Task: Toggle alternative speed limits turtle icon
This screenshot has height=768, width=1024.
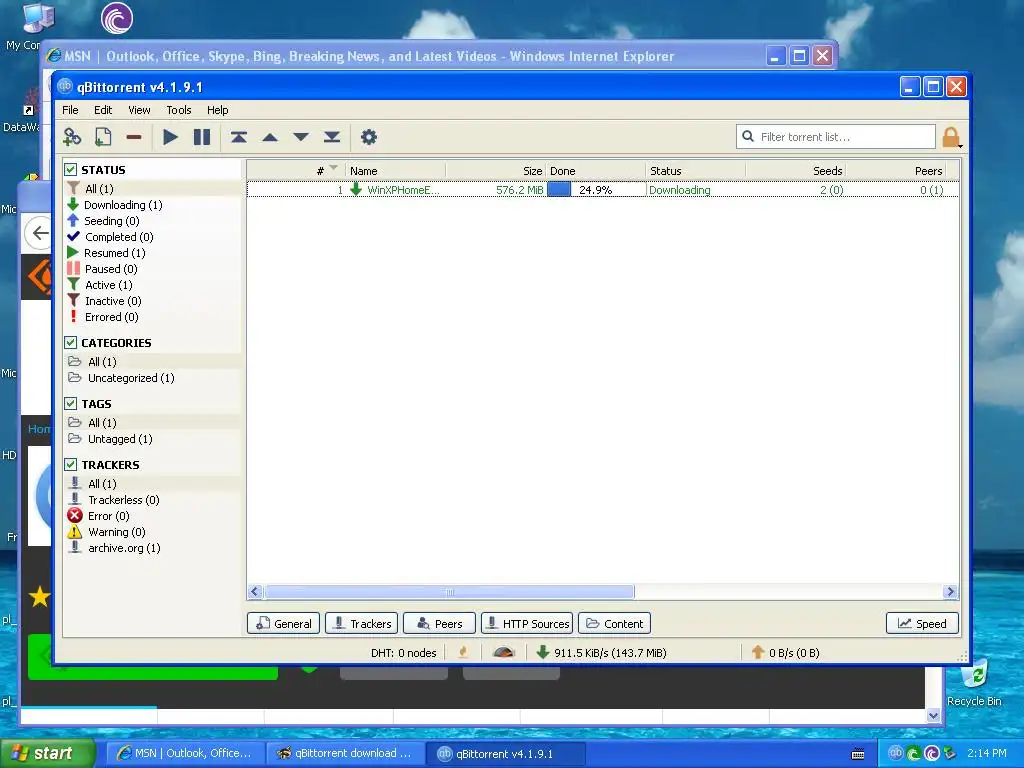Action: (504, 652)
